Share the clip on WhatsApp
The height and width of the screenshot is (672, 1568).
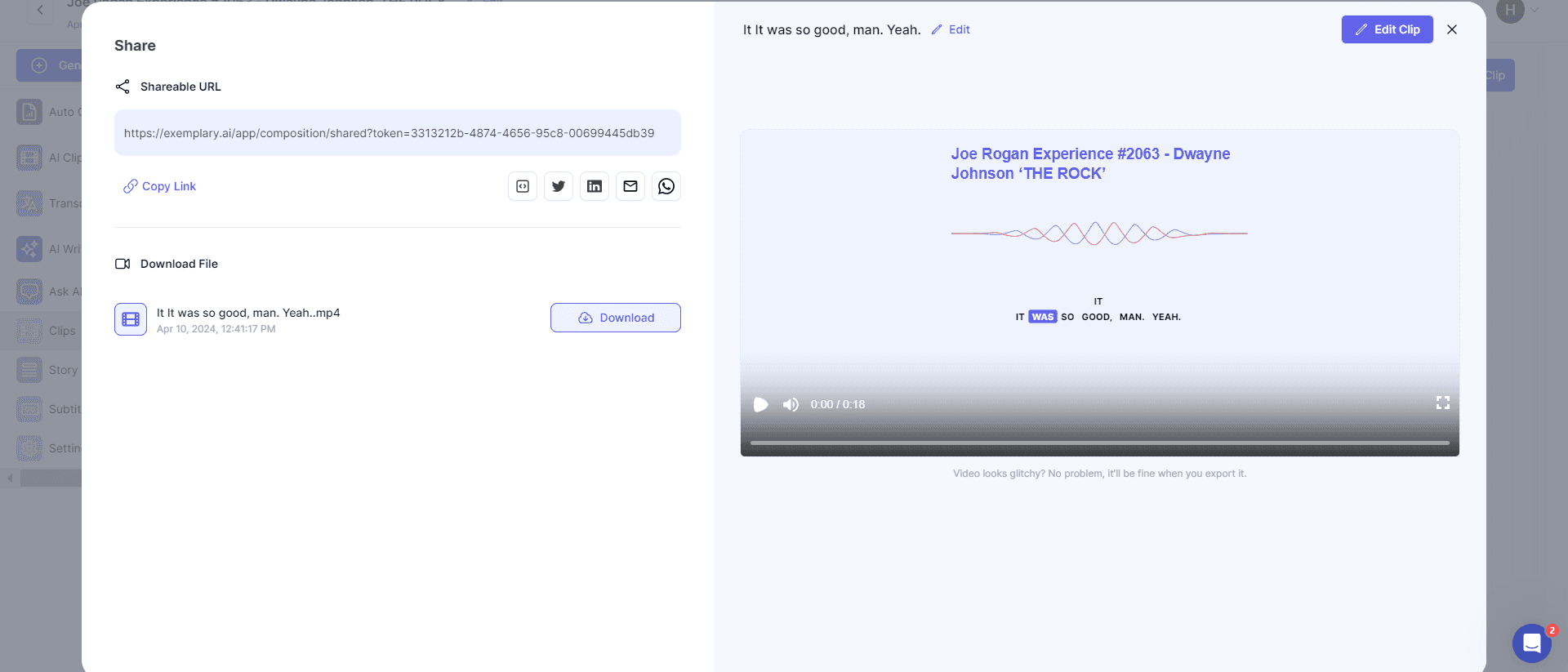pos(666,186)
